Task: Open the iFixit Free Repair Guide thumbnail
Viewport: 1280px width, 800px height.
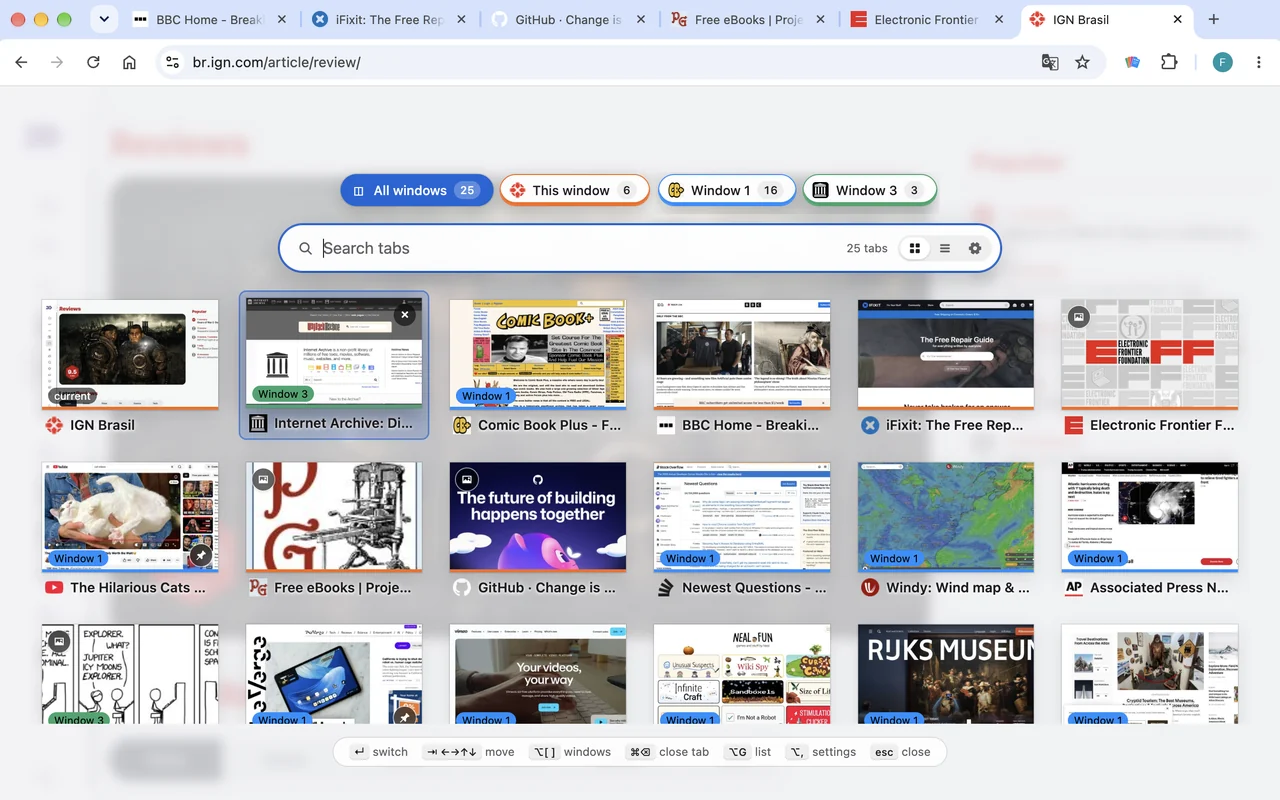Action: (946, 353)
